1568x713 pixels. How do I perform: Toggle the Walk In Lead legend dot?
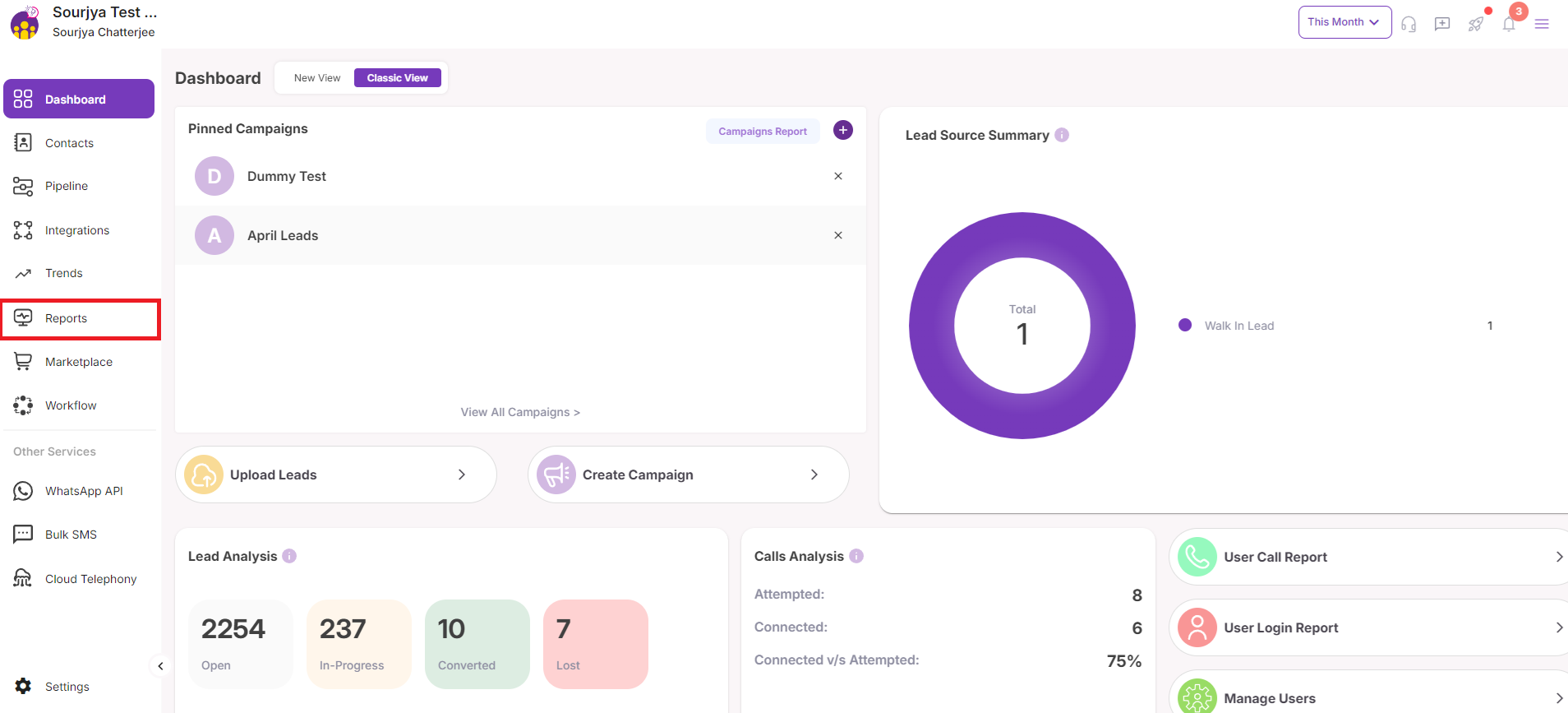1185,325
